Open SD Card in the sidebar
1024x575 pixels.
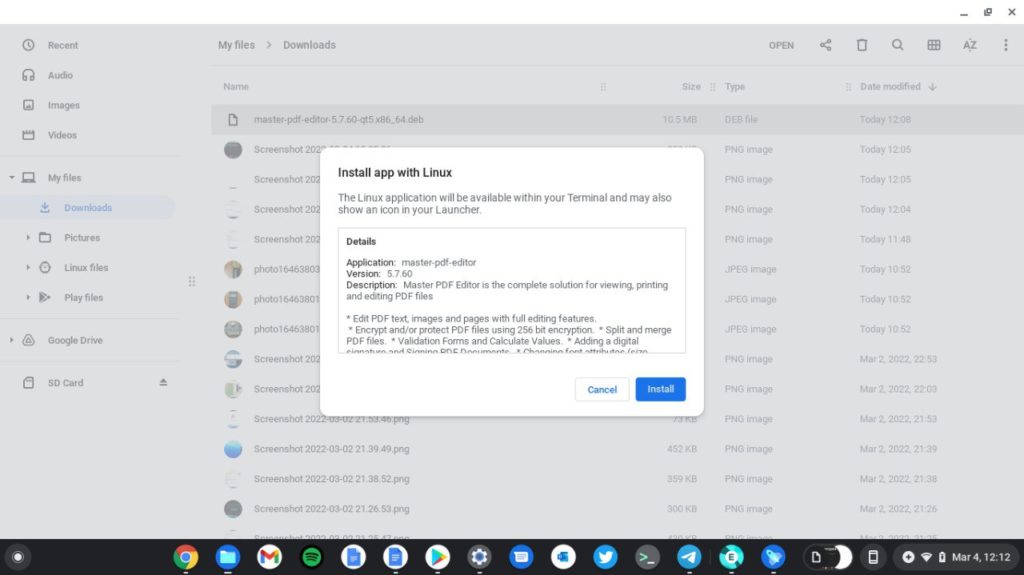[x=65, y=383]
